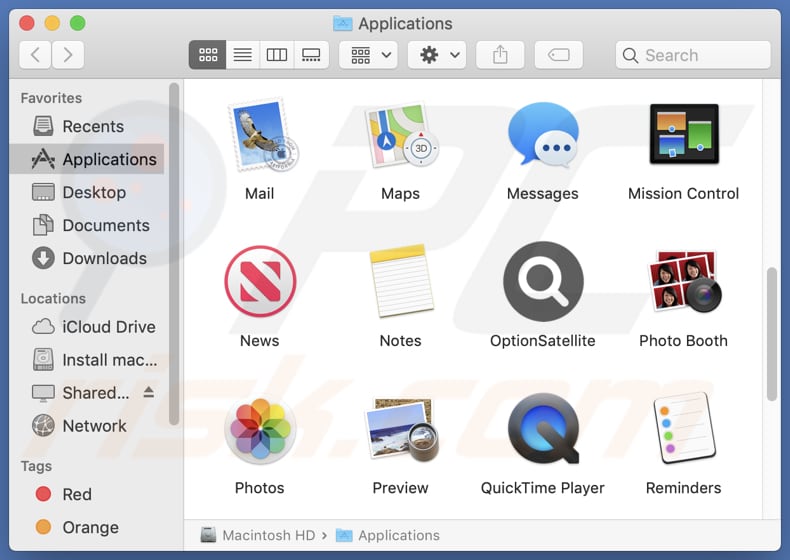The image size is (790, 560).
Task: Open Network in the sidebar
Action: click(87, 426)
